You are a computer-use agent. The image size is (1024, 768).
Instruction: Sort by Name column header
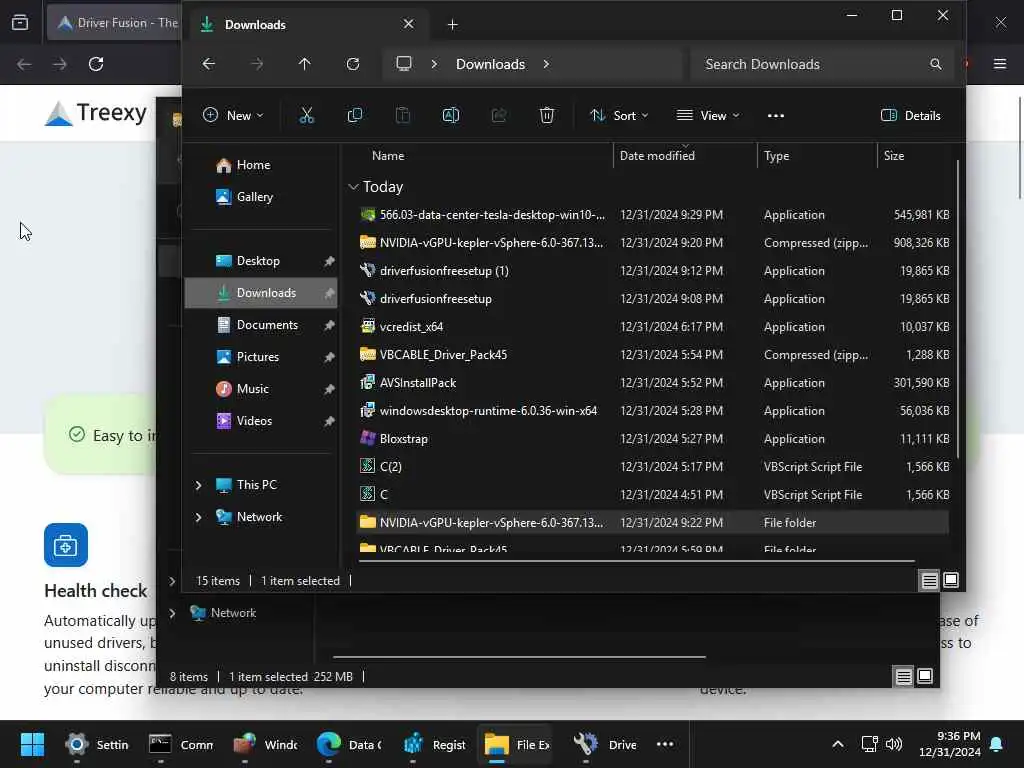(x=388, y=156)
